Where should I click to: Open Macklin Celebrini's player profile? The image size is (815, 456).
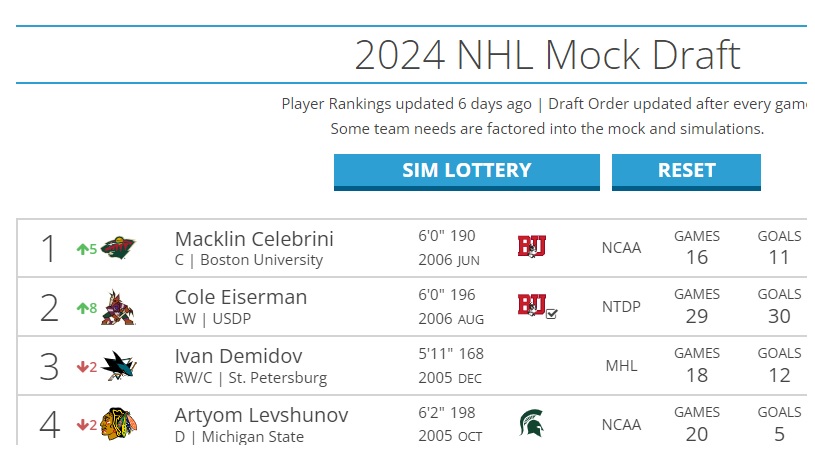tap(254, 239)
